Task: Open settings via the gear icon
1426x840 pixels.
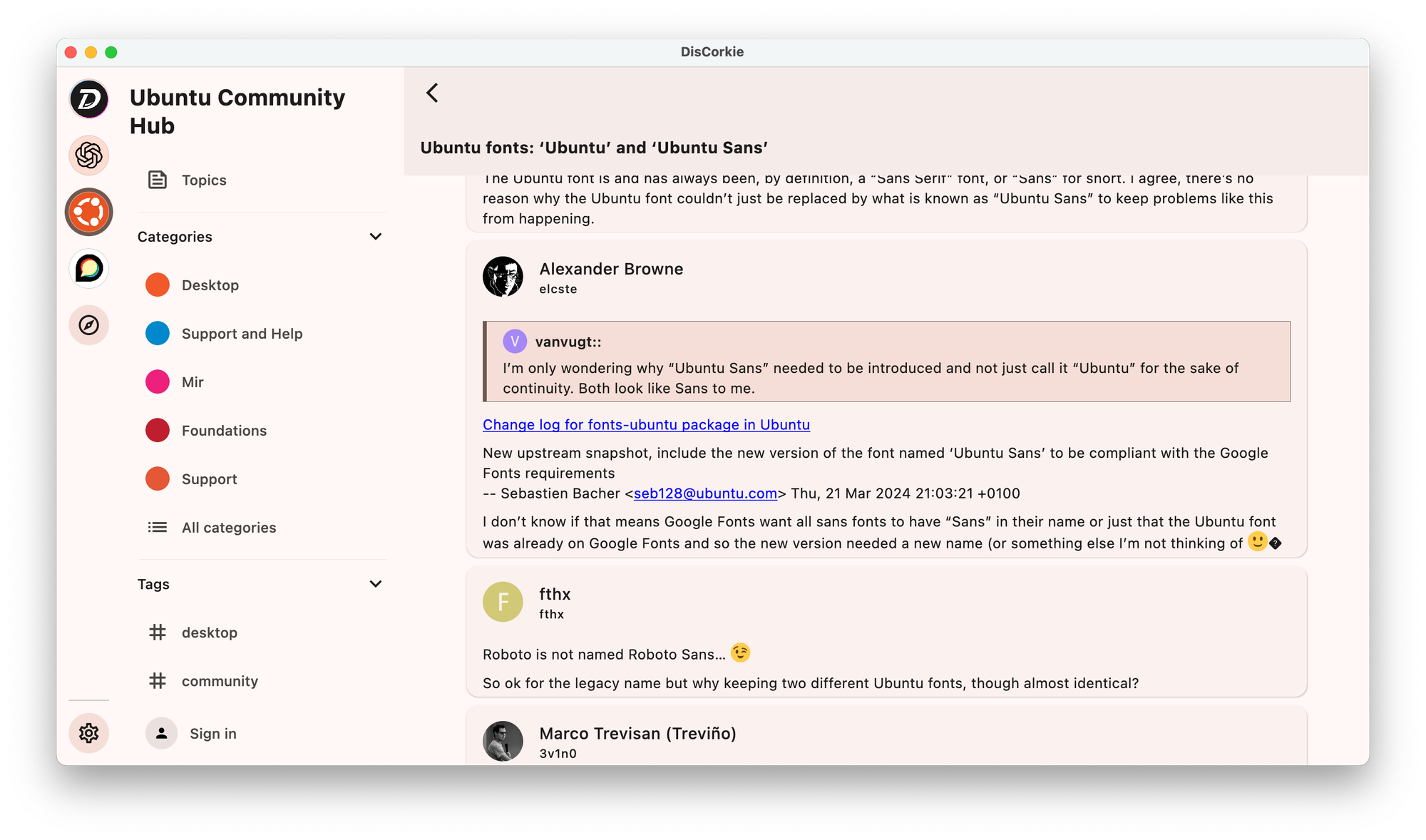Action: (x=88, y=733)
